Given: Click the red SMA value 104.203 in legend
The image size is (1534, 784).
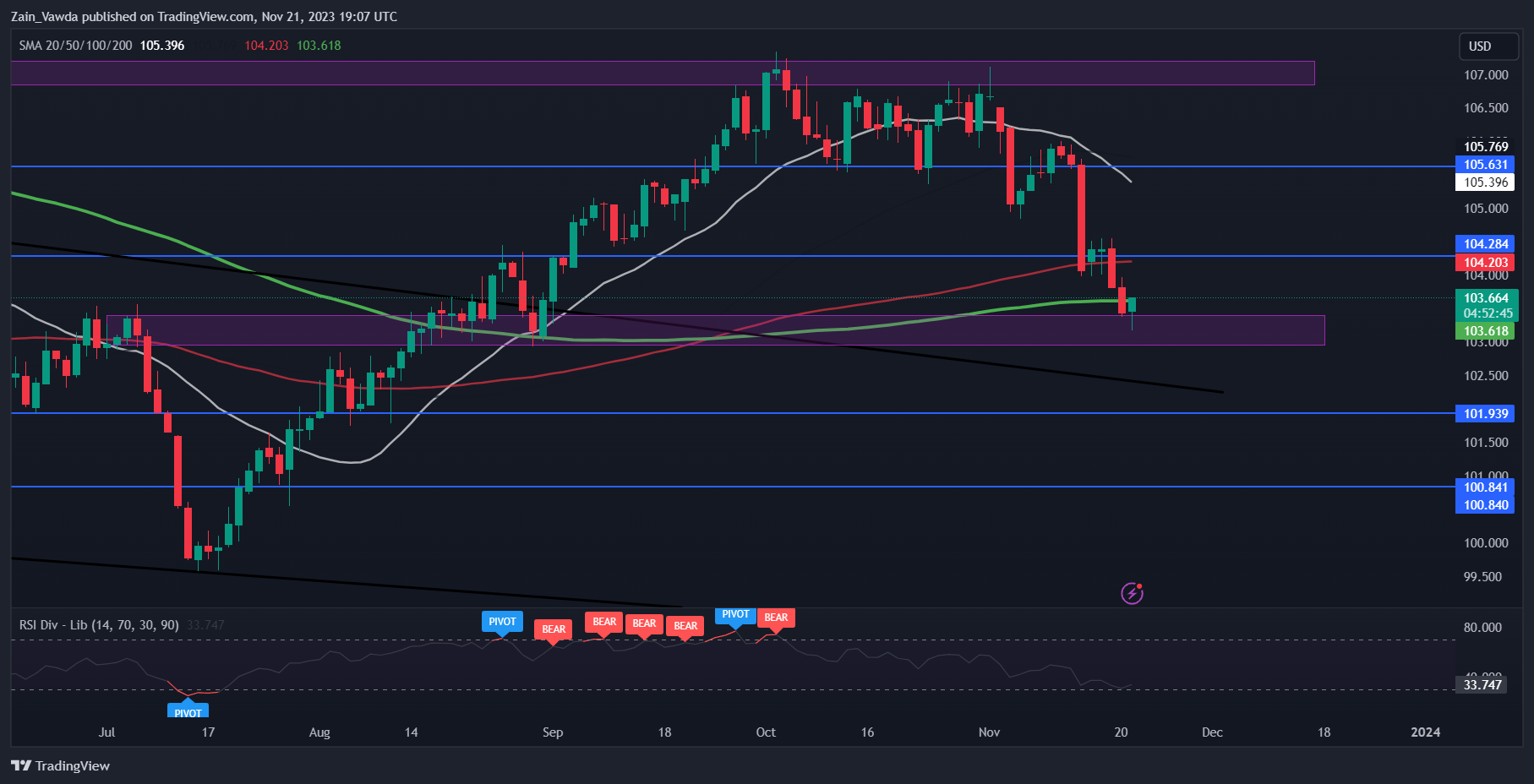Looking at the screenshot, I should (x=266, y=46).
